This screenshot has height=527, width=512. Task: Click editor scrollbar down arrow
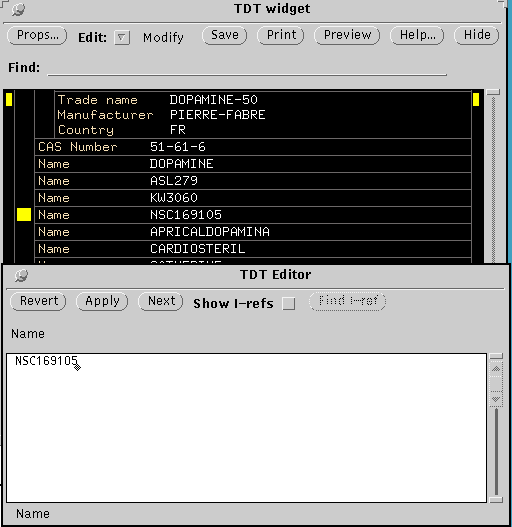point(496,399)
